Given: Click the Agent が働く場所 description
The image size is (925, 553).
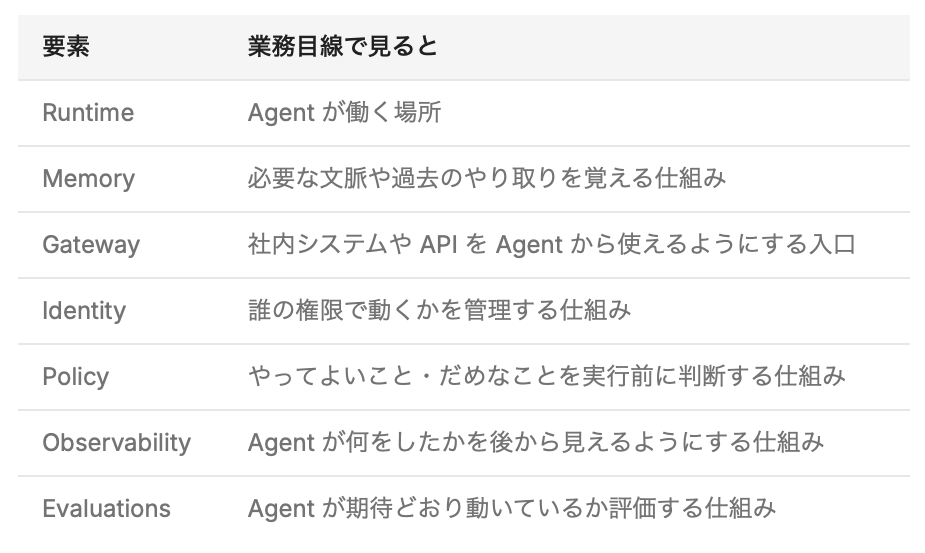Looking at the screenshot, I should (345, 113).
